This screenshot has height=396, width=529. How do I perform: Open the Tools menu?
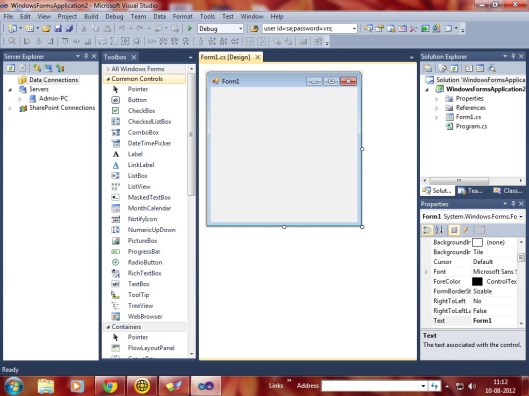coord(207,16)
